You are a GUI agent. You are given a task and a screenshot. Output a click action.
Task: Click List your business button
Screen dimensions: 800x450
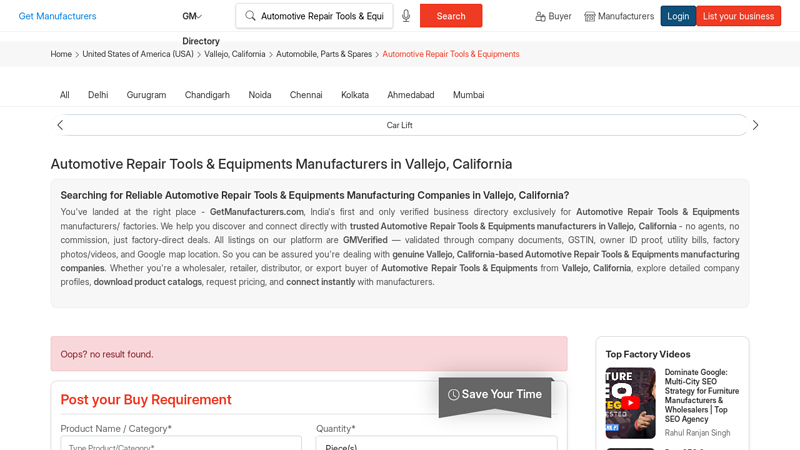tap(738, 16)
